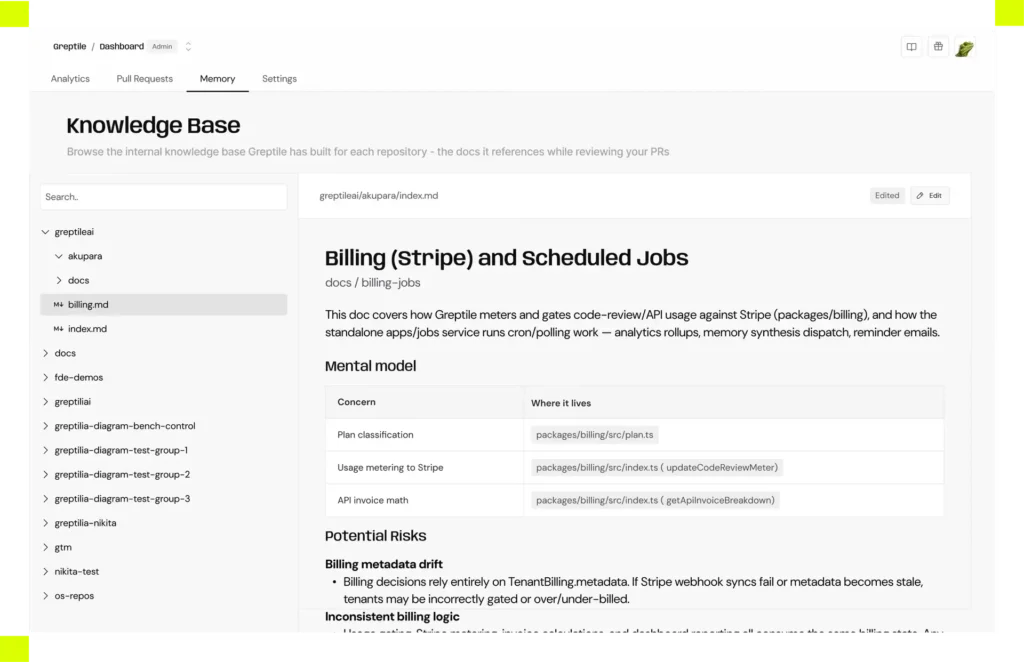Expand the greptilia-nikita chevron
The image size is (1024, 662).
point(45,523)
